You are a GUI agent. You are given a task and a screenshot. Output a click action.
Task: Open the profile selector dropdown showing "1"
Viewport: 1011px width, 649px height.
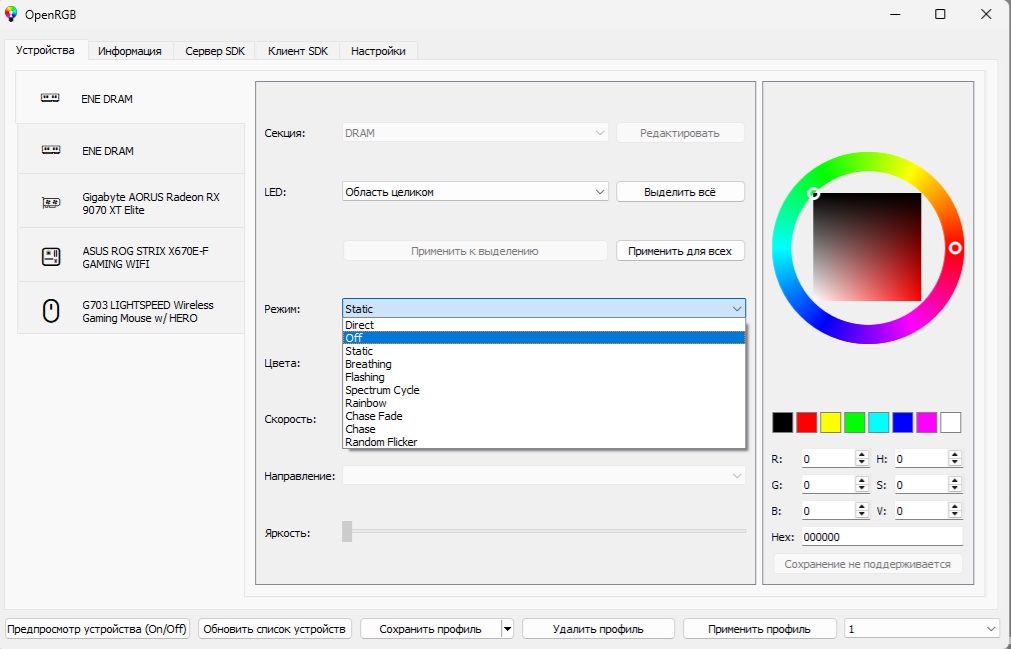[920, 628]
